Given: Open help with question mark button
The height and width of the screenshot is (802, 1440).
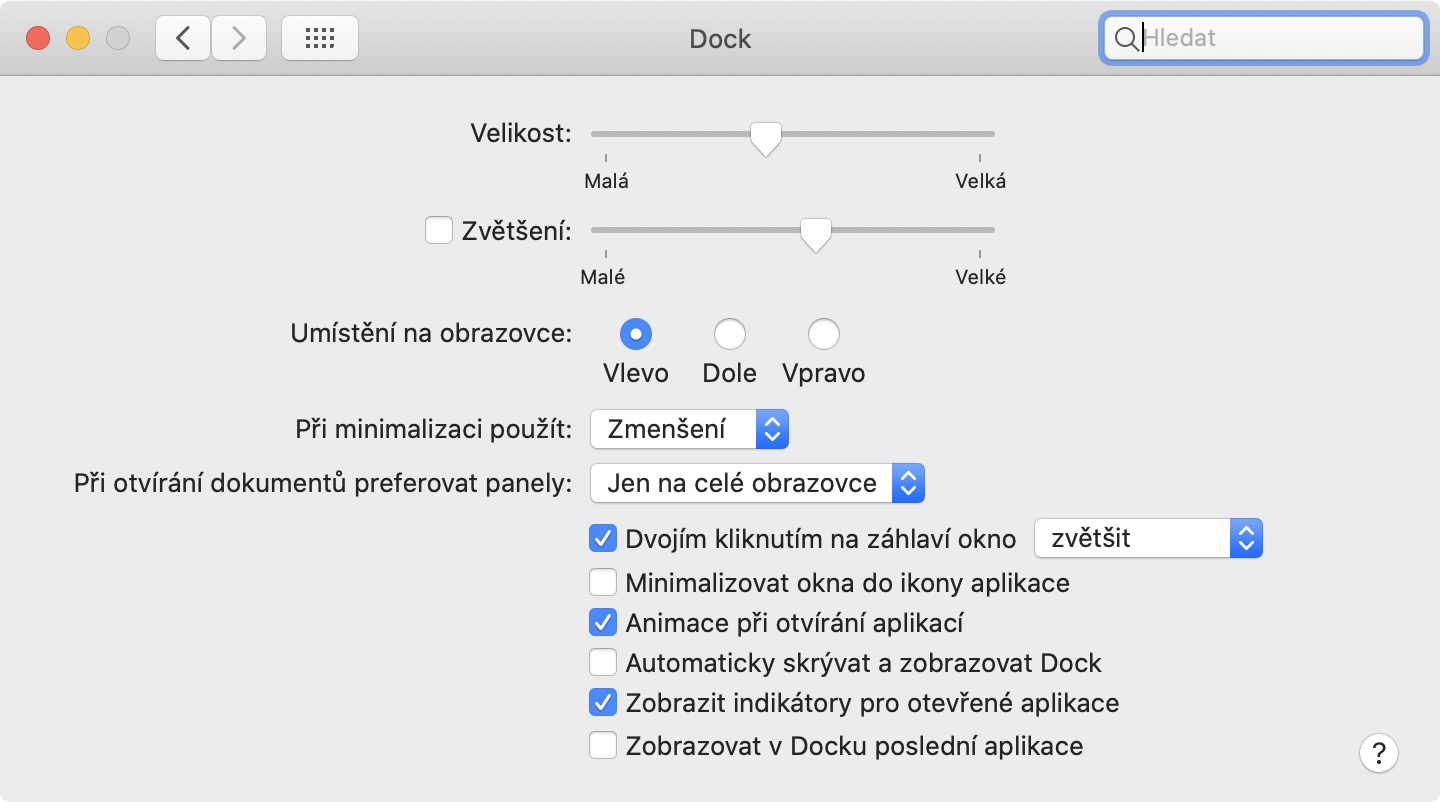Looking at the screenshot, I should coord(1379,753).
